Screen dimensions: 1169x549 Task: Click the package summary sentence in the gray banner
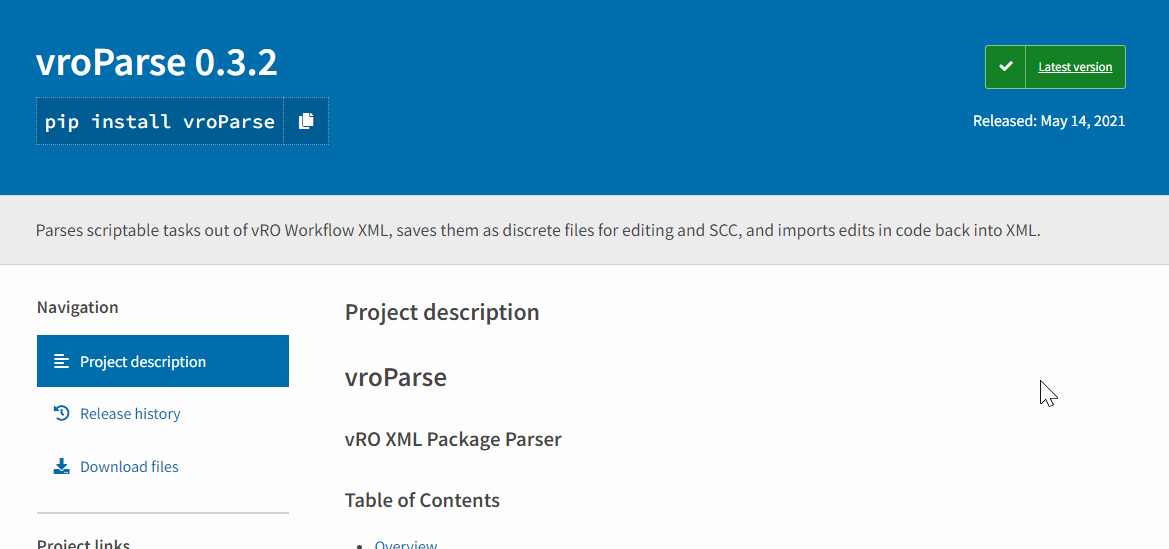pyautogui.click(x=538, y=230)
